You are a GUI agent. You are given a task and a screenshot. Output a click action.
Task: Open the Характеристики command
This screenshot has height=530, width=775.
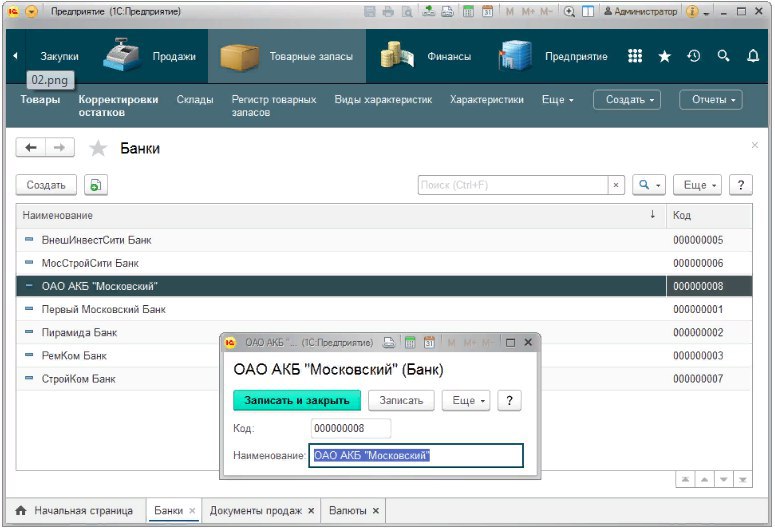[486, 99]
